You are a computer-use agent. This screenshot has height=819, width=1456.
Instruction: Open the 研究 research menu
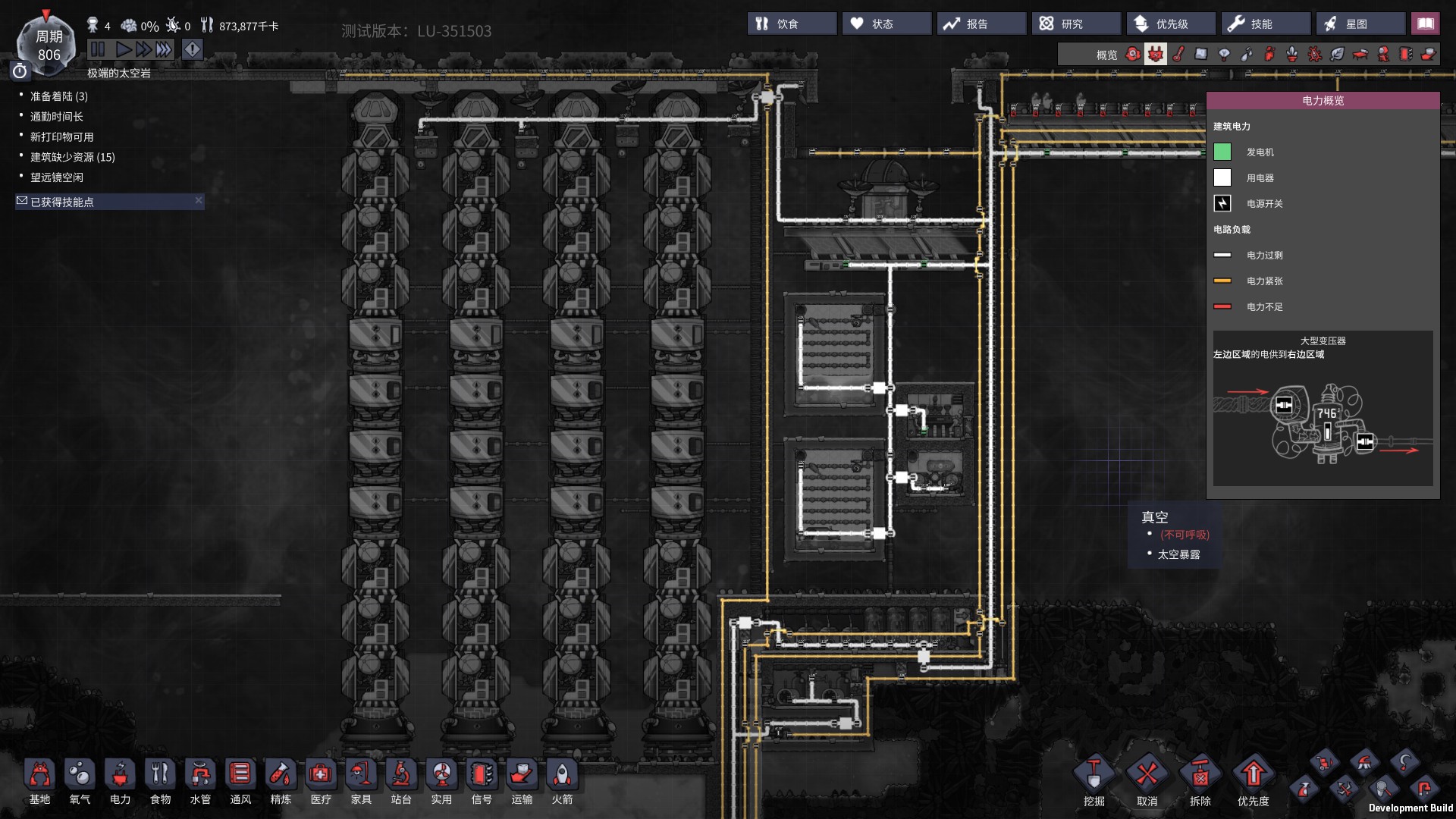click(1075, 24)
